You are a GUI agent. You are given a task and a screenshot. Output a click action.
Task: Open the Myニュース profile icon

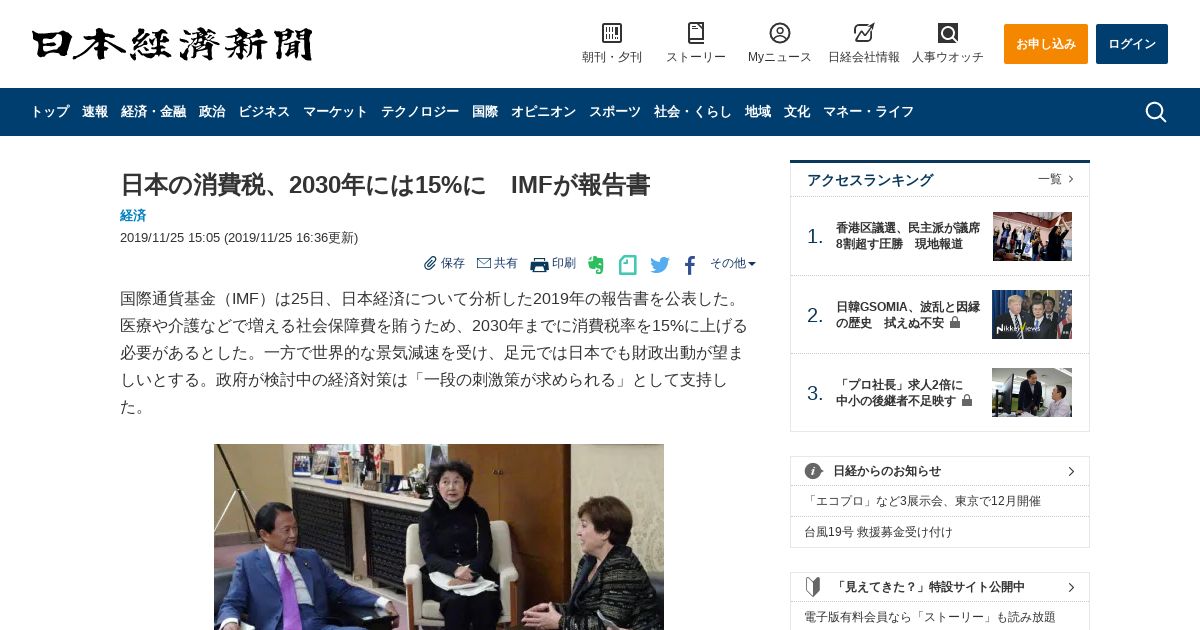click(x=780, y=33)
